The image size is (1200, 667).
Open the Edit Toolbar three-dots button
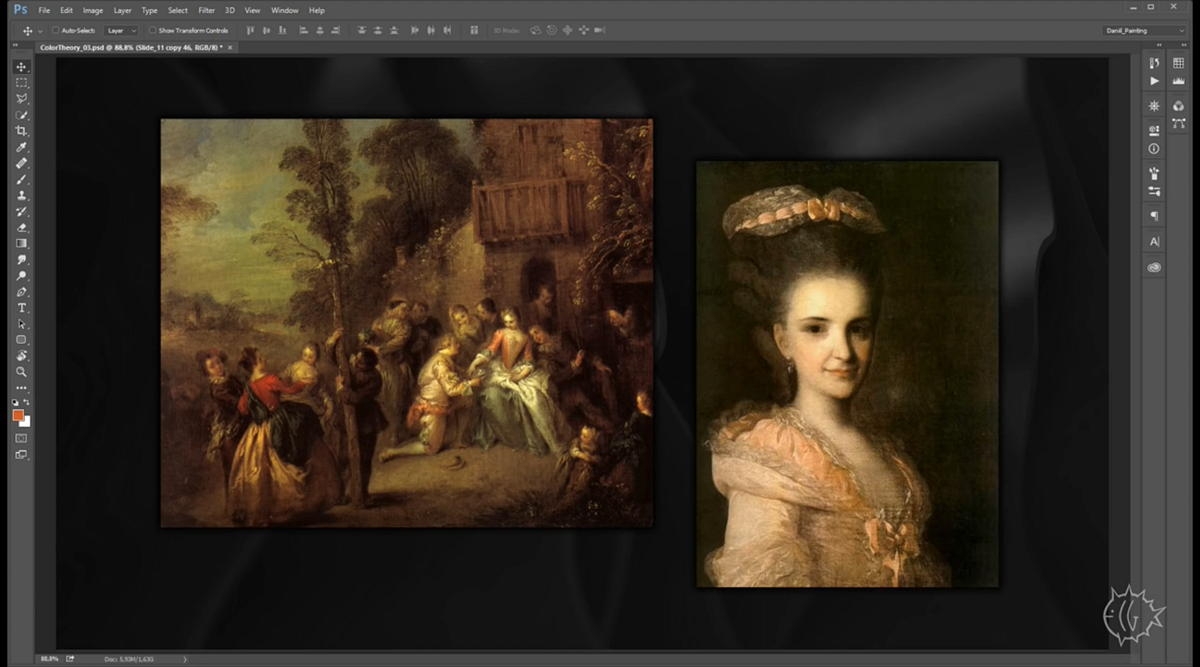click(x=21, y=388)
